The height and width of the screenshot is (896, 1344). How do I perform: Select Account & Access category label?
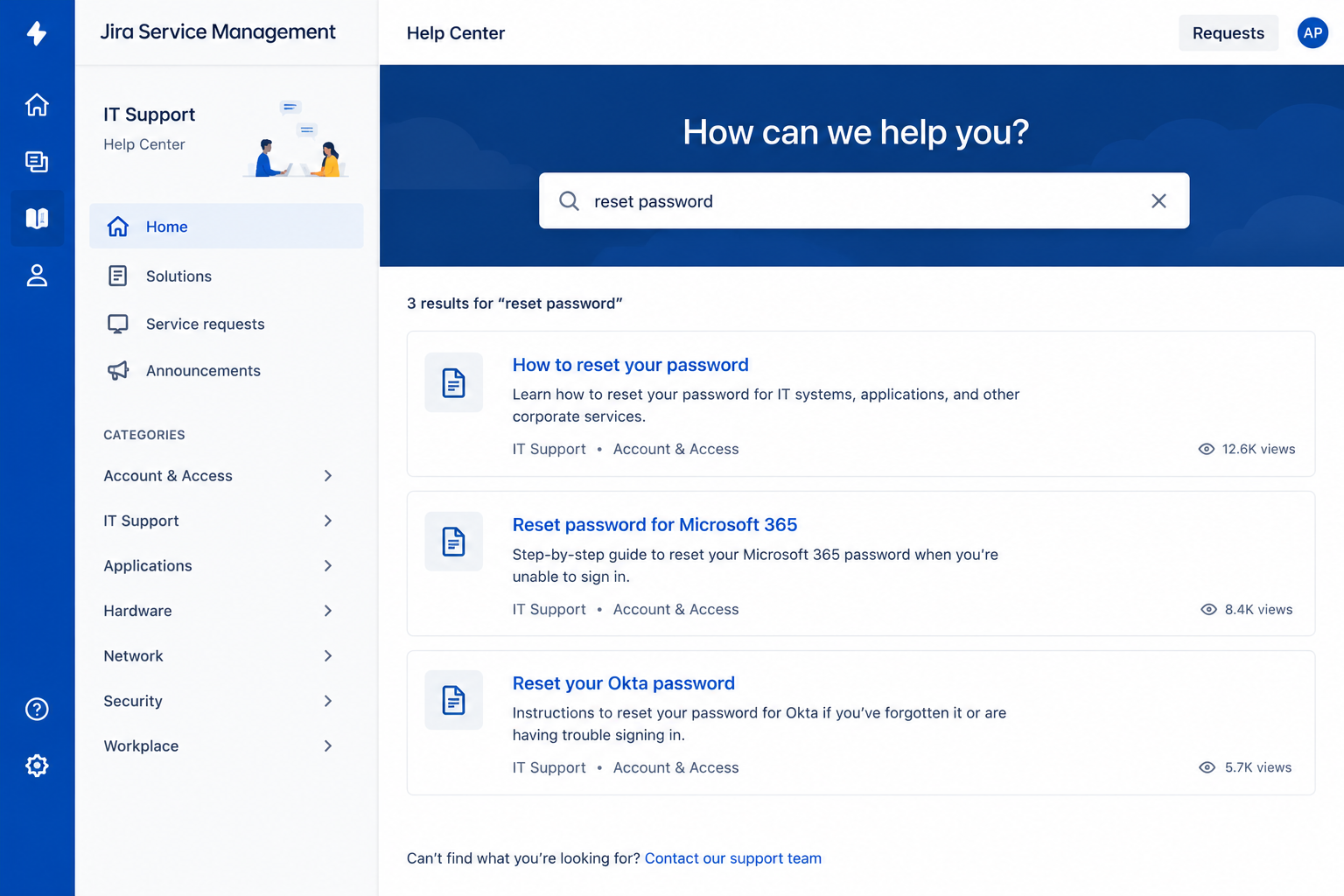[168, 476]
